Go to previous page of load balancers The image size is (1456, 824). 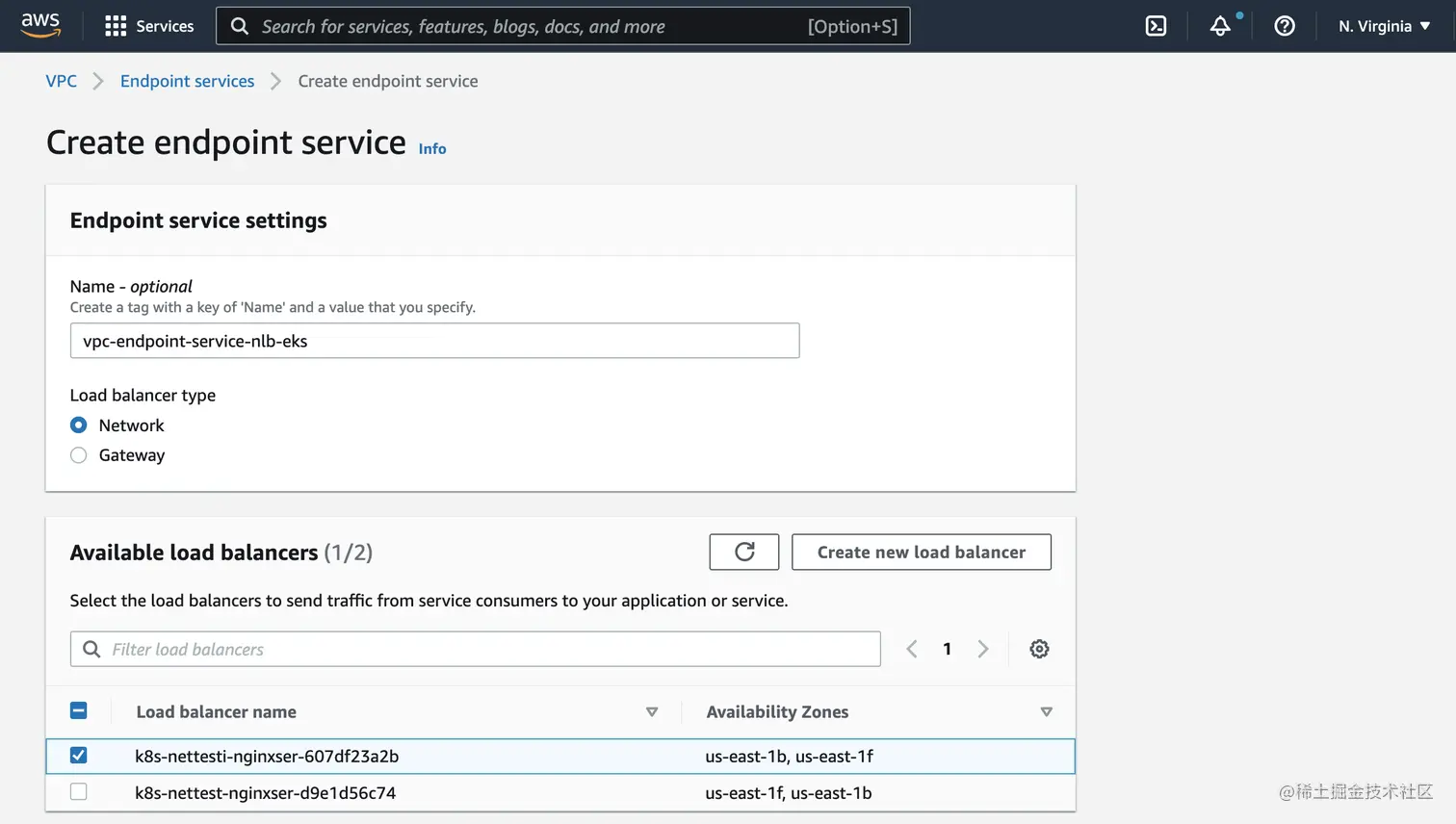pos(912,649)
